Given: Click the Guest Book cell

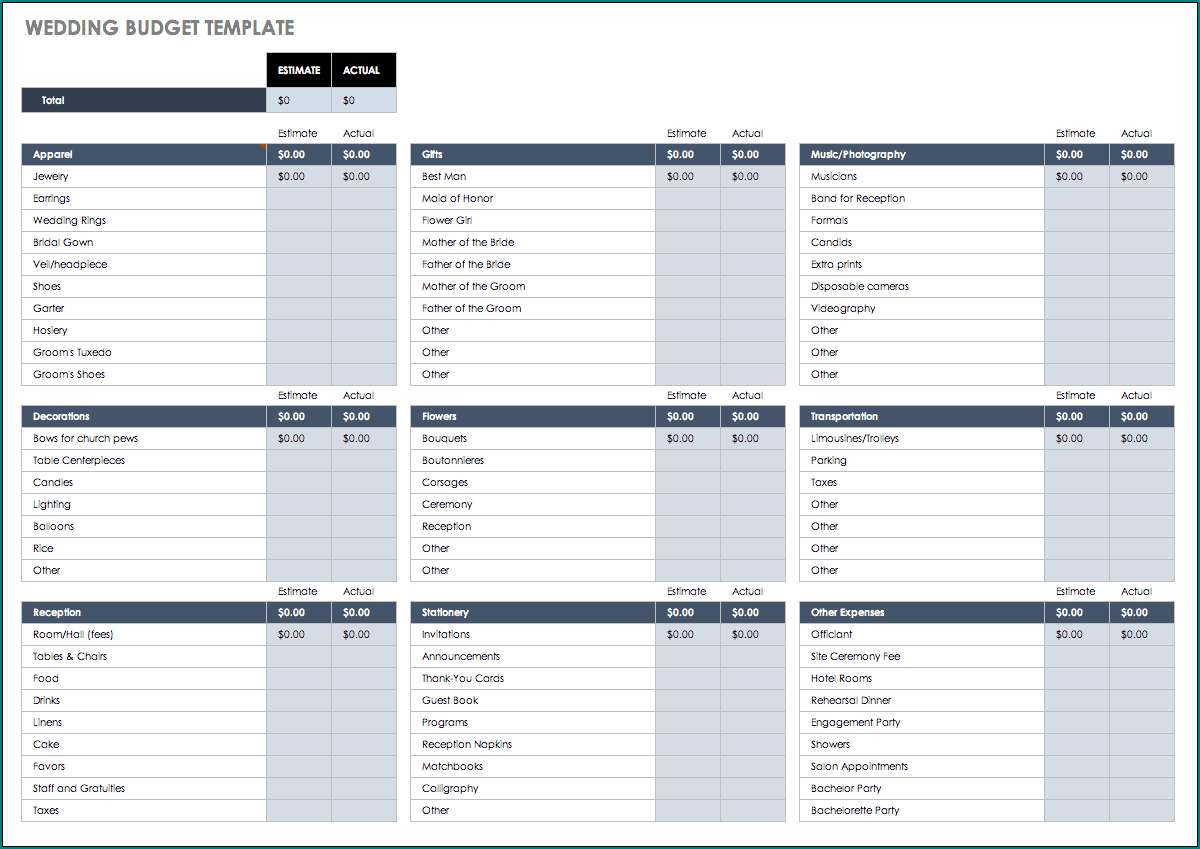Looking at the screenshot, I should tap(533, 701).
